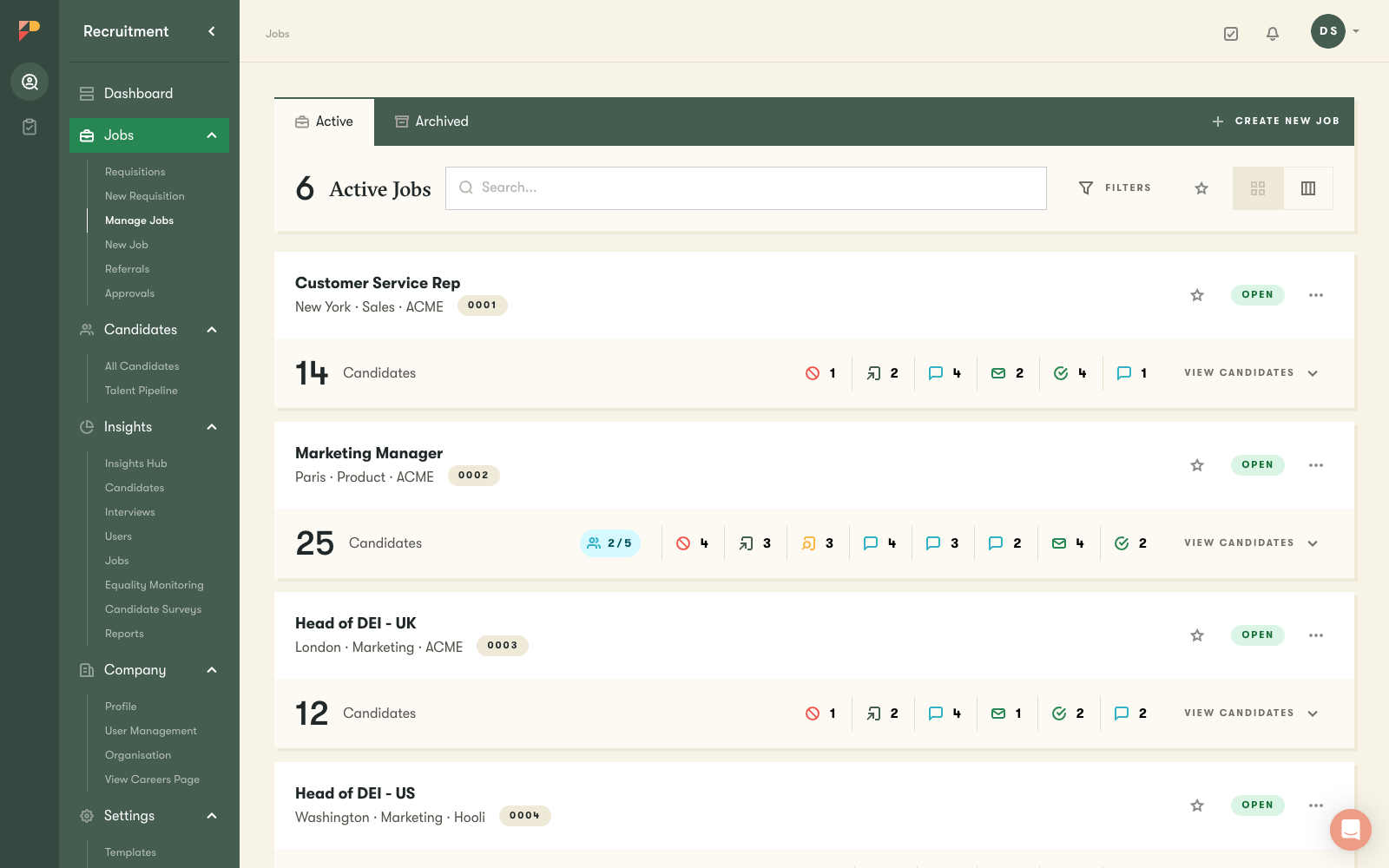Toggle the favourites star filter in toolbar
Screen dimensions: 1389x868
[x=1201, y=188]
